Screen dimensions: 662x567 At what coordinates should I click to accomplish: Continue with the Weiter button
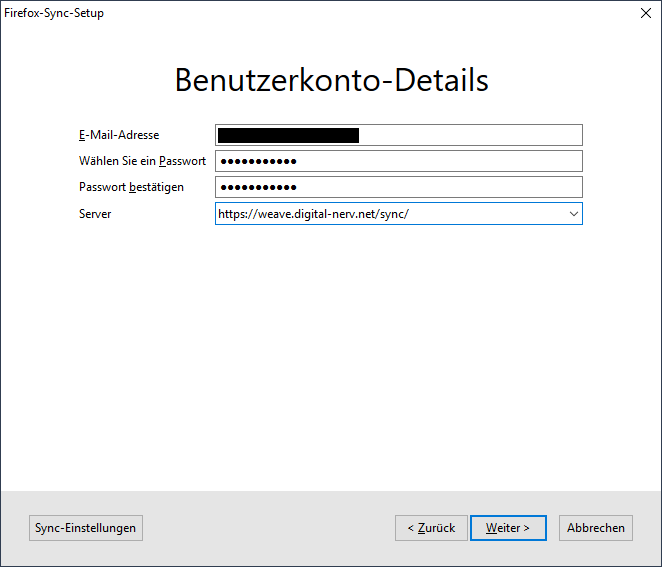[508, 528]
